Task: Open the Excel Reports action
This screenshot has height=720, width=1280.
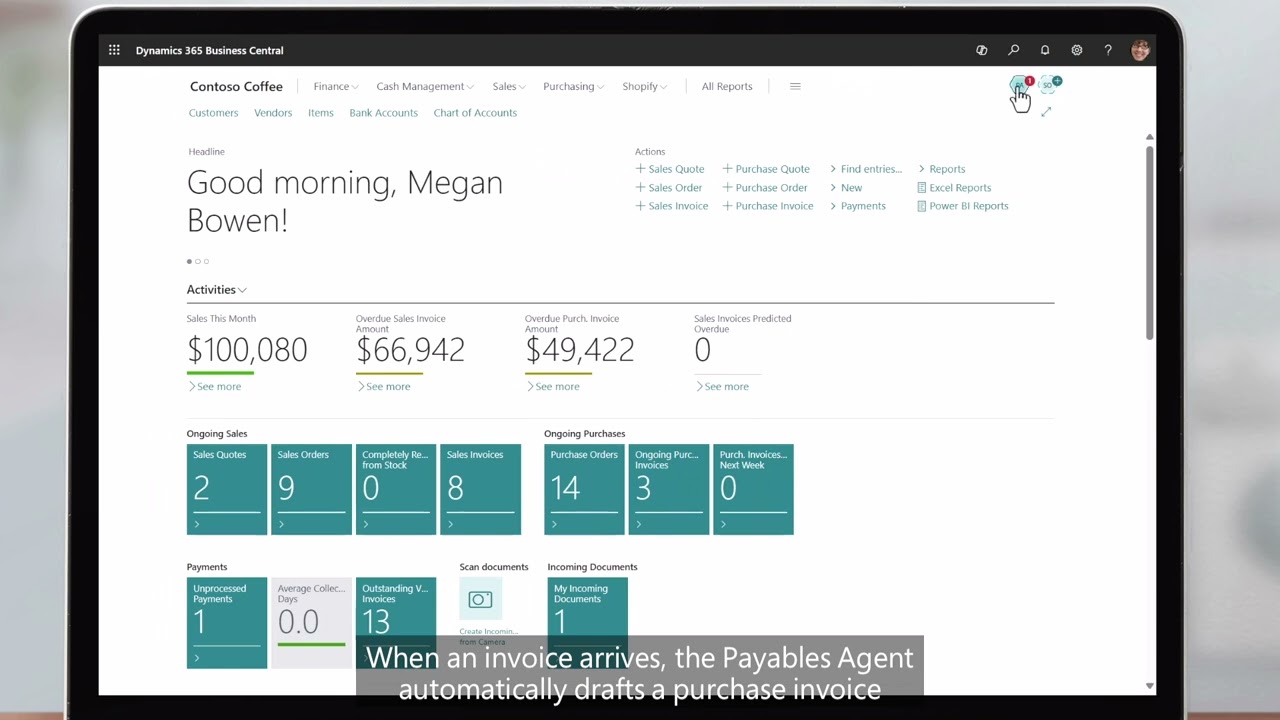Action: 954,187
